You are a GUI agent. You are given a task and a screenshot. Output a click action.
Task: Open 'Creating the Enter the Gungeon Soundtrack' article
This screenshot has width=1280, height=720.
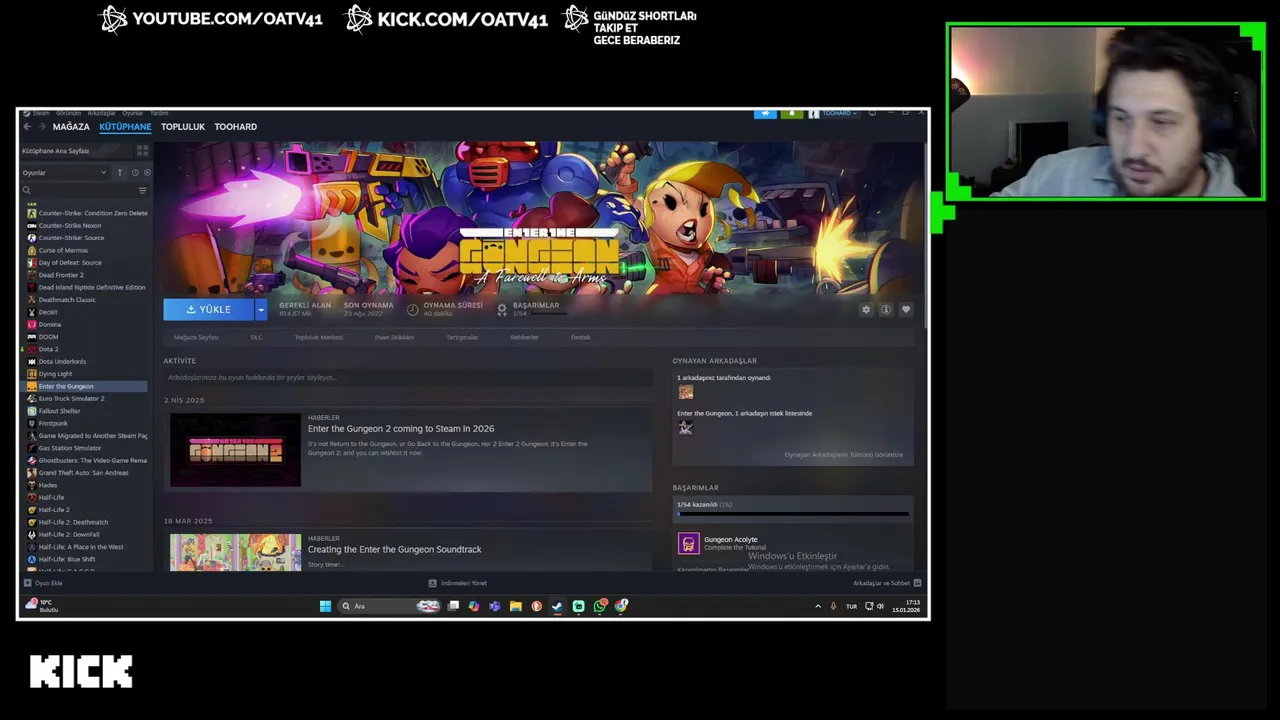[394, 550]
